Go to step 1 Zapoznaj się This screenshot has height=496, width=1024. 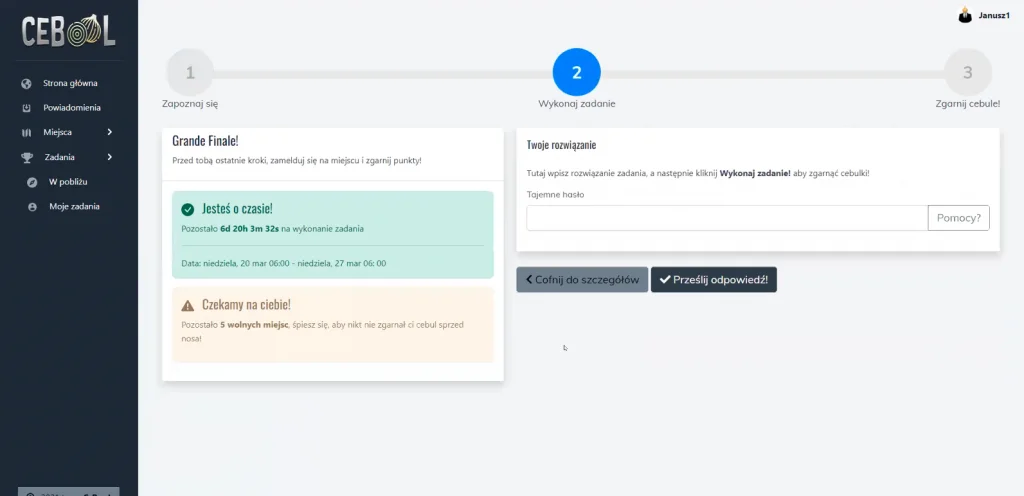pos(190,72)
